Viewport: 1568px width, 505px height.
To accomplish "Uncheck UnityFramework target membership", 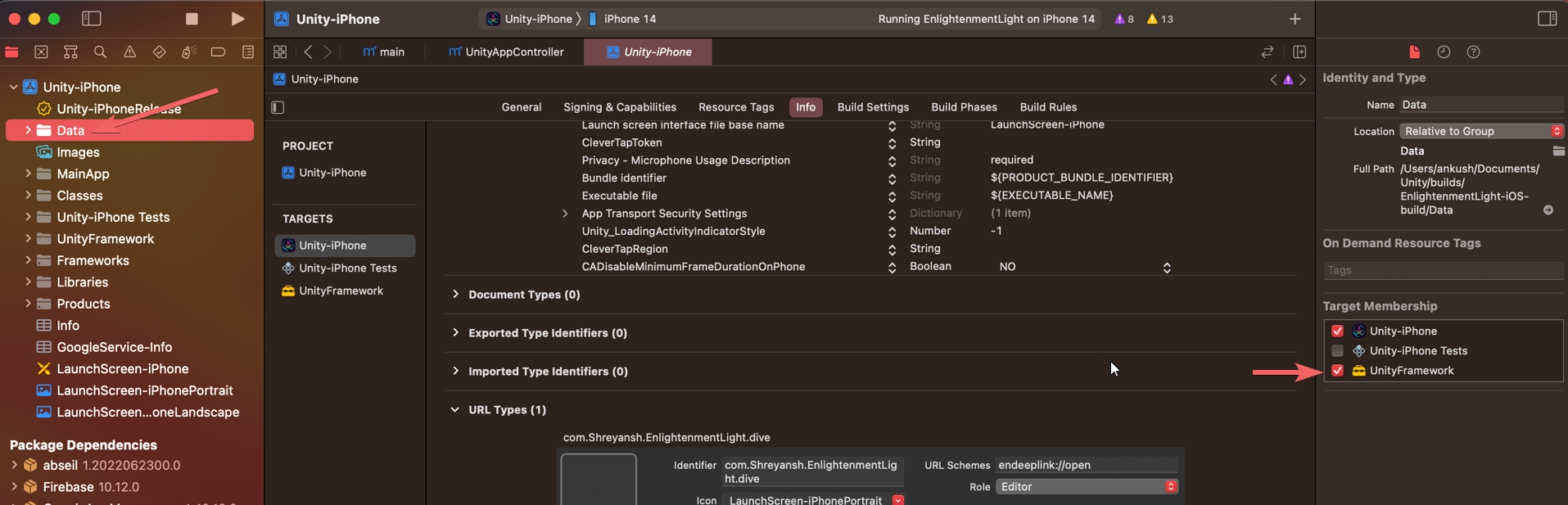I will point(1337,371).
